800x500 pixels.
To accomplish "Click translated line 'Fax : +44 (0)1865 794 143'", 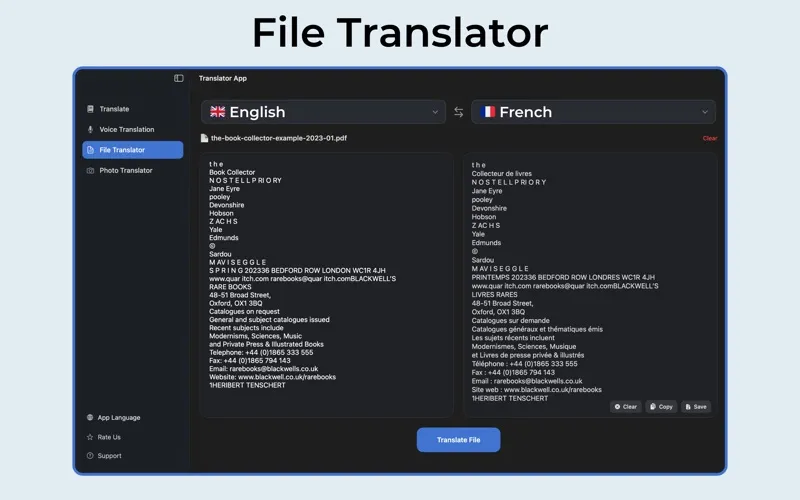I will [x=513, y=372].
